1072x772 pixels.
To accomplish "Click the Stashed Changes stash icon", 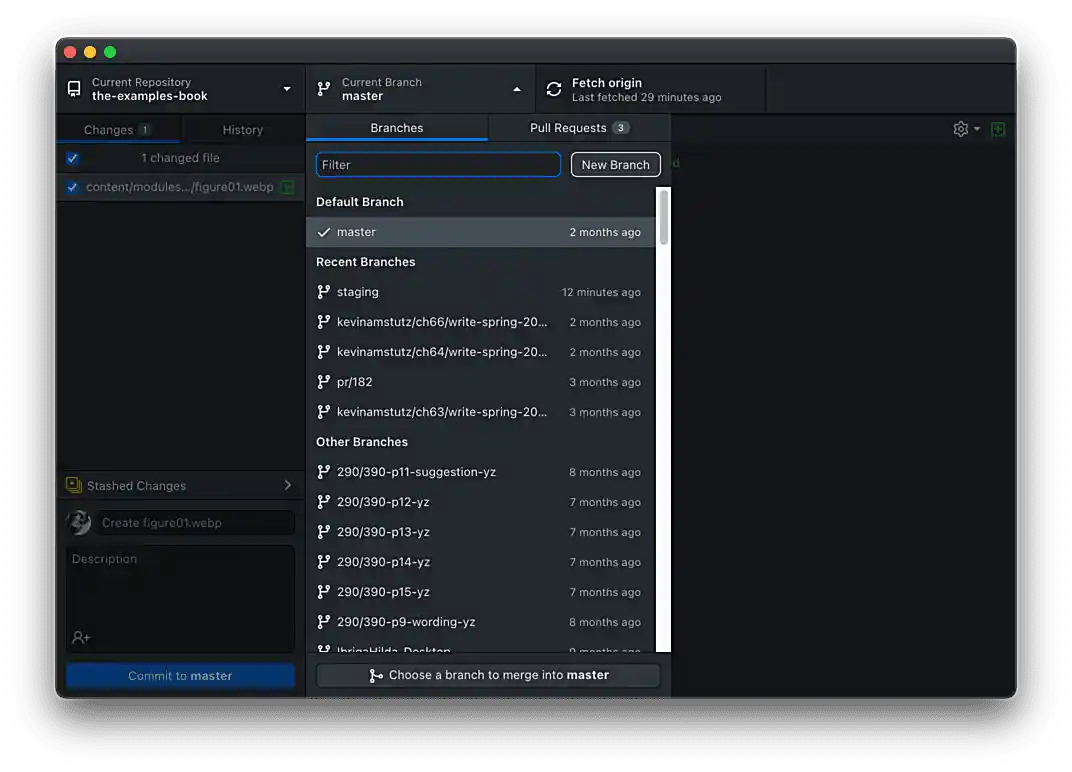I will pos(73,485).
